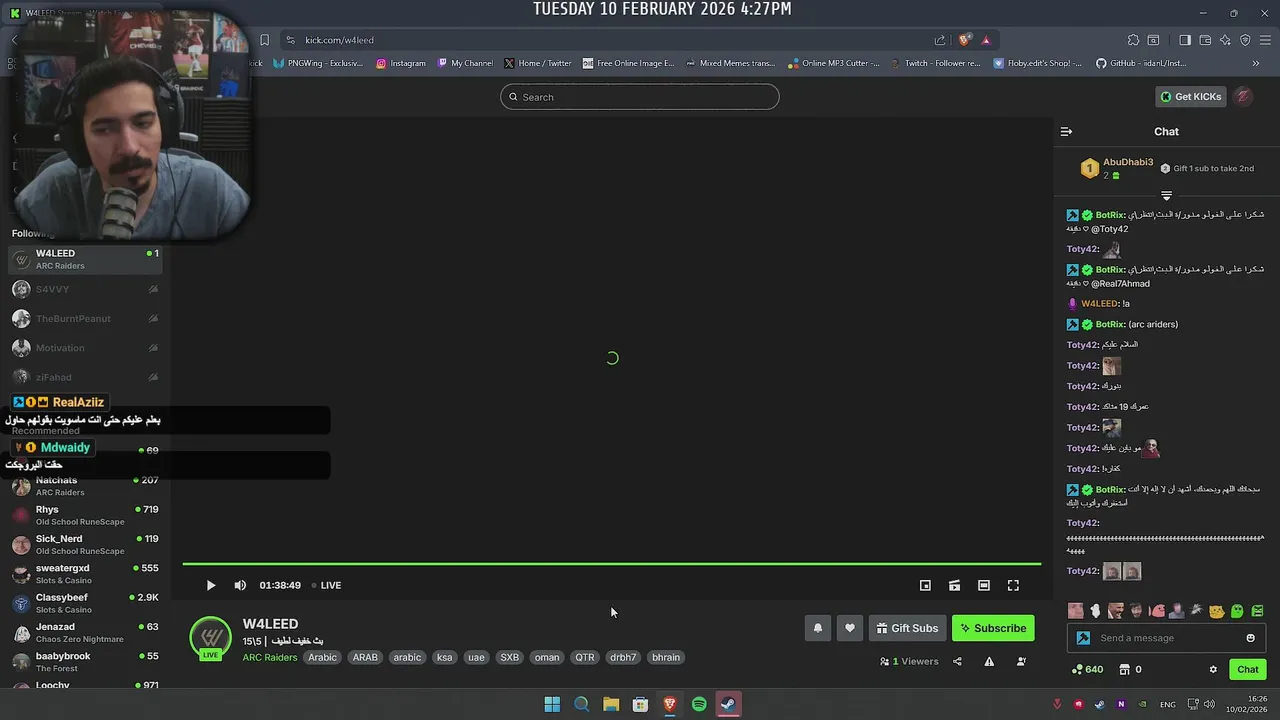Open Natchats channel in the sidebar
Screen dimensions: 1280x720
(x=84, y=486)
